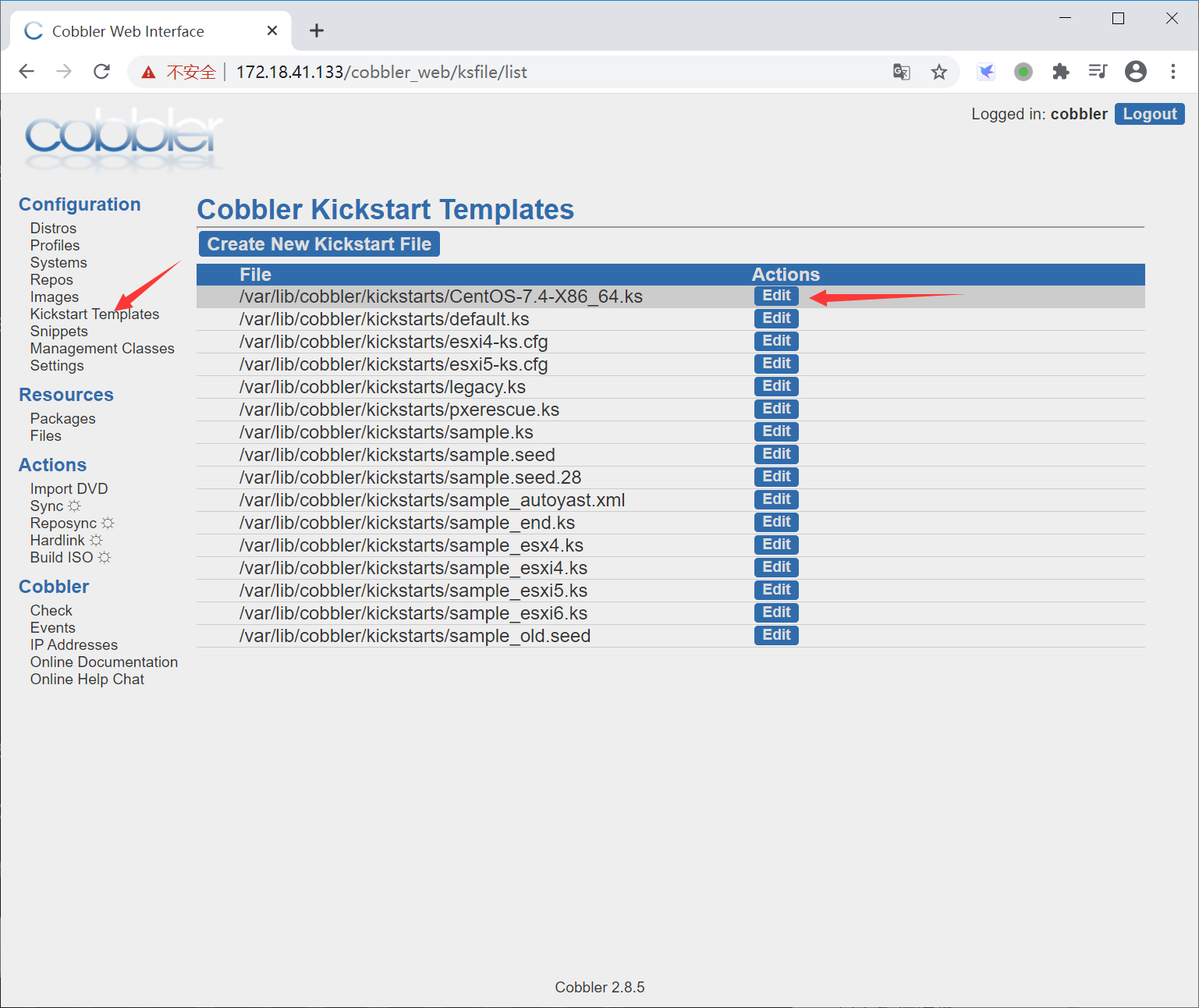The height and width of the screenshot is (1008, 1199).
Task: Close the Cobbler Web Interface tab
Action: click(272, 30)
